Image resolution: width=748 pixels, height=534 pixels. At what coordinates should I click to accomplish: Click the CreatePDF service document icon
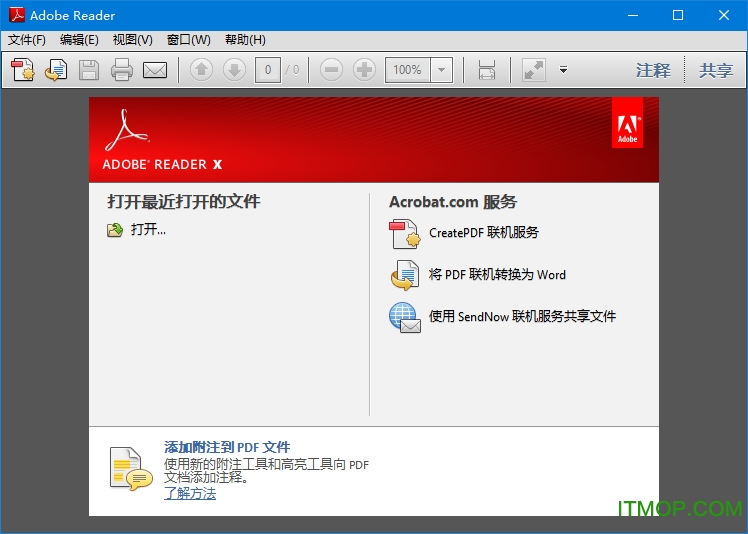click(x=405, y=234)
